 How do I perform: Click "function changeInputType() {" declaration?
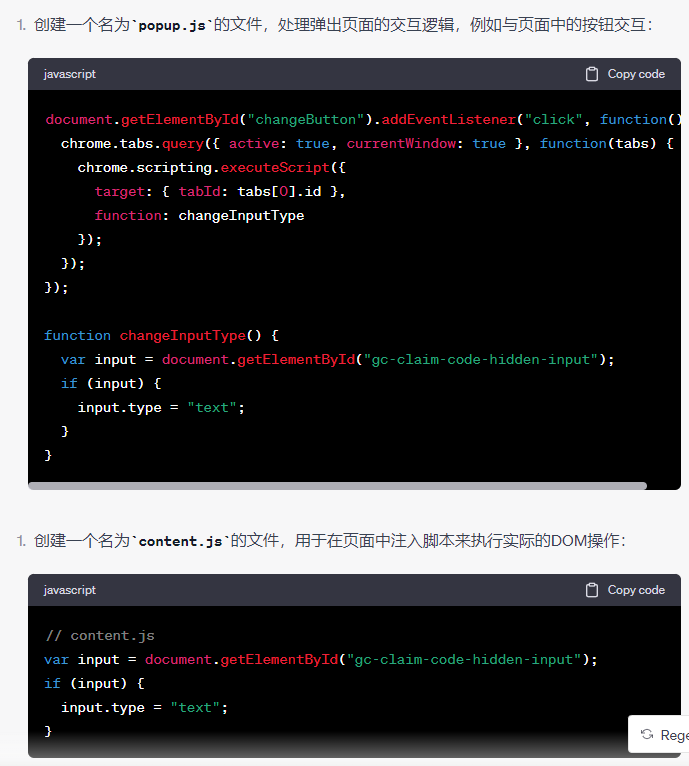pyautogui.click(x=161, y=336)
